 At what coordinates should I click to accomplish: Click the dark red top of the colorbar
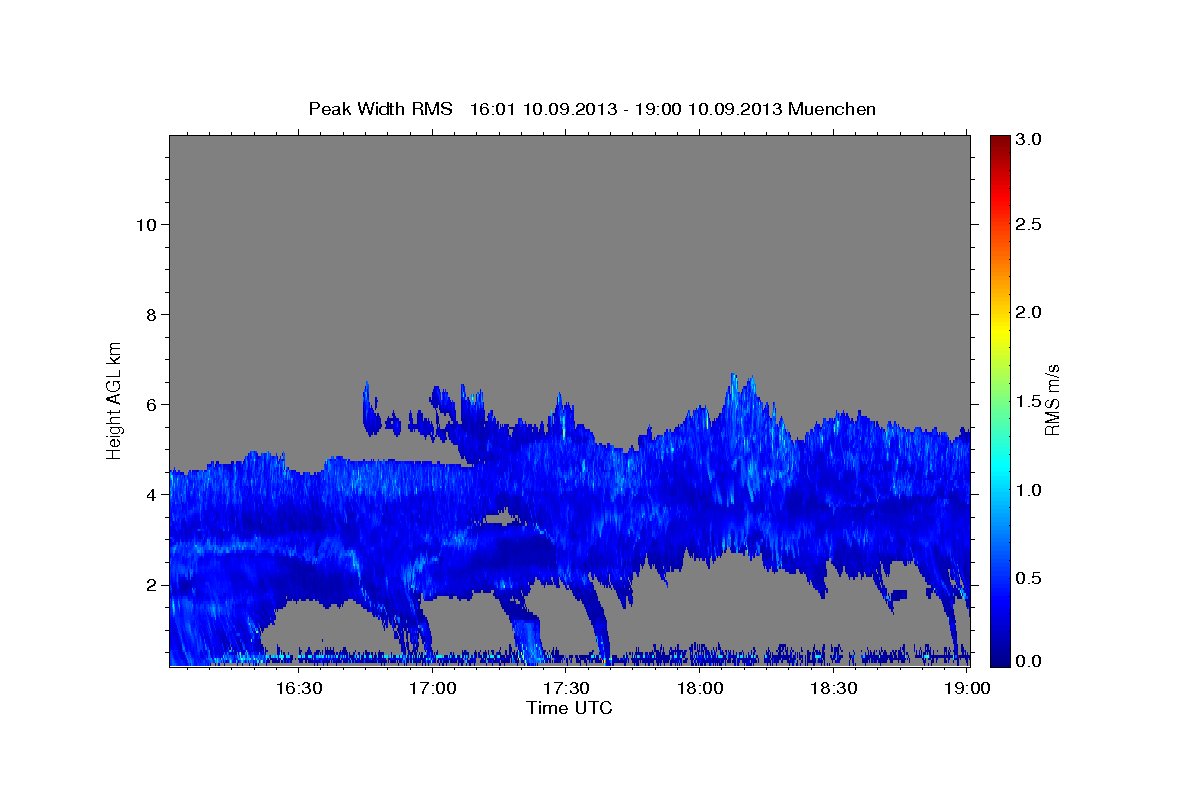[999, 143]
